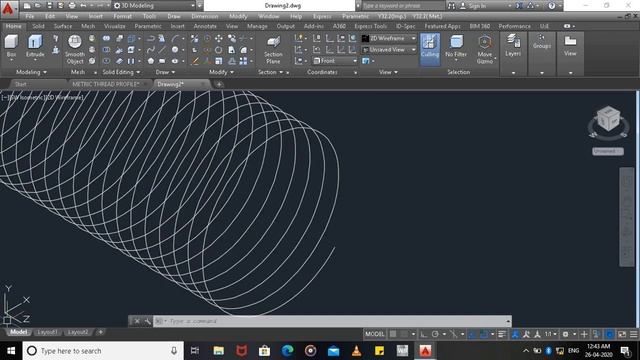640x360 pixels.
Task: Click Windows search box on taskbar
Action: [103, 351]
